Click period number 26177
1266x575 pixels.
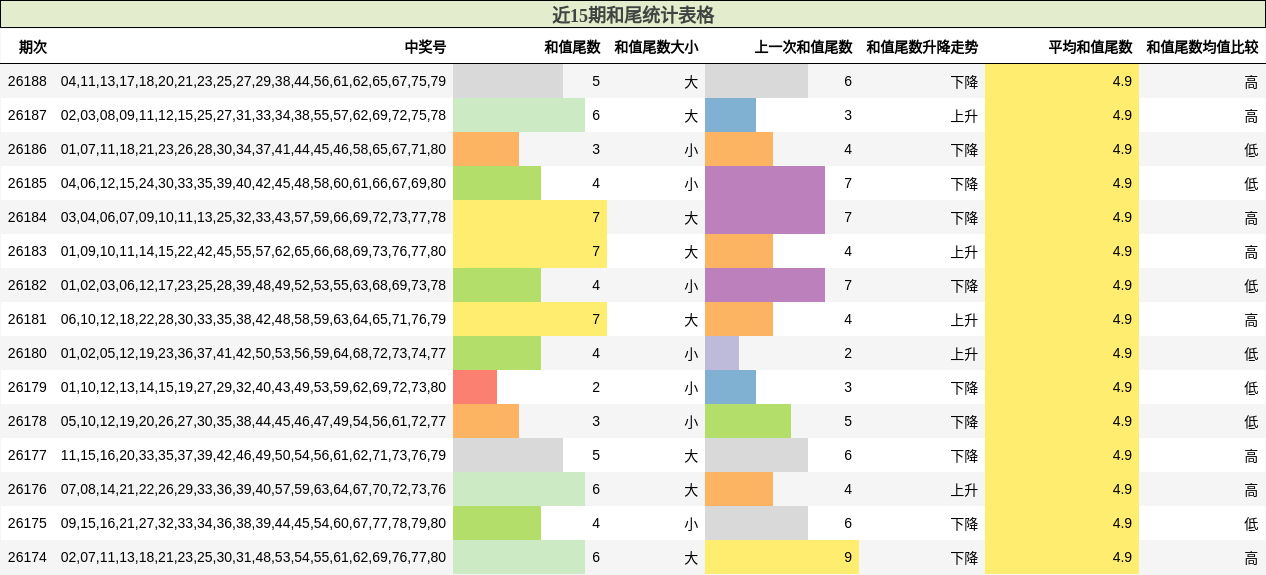27,455
